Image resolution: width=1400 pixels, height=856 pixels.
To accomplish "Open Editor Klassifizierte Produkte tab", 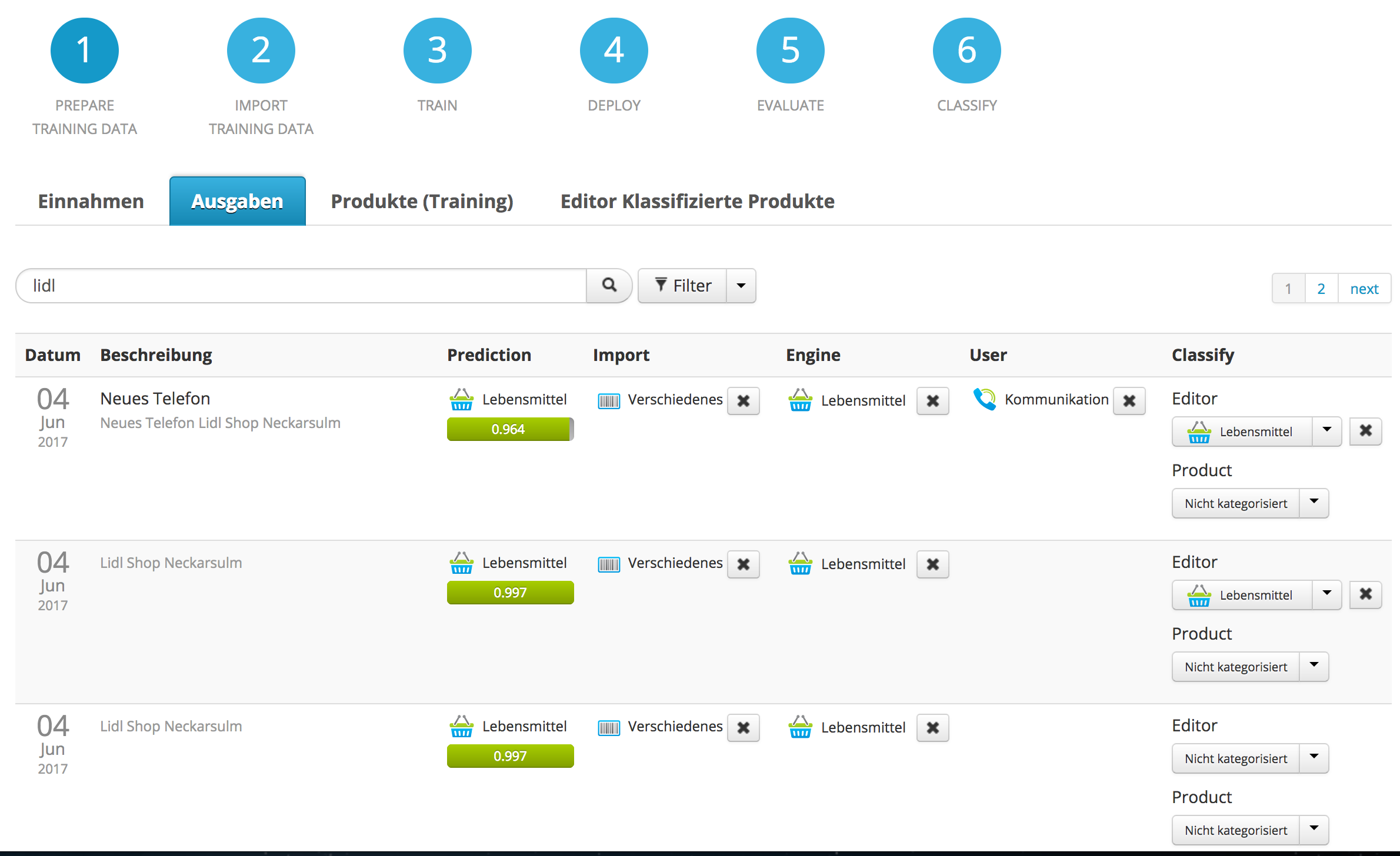I will click(x=698, y=201).
